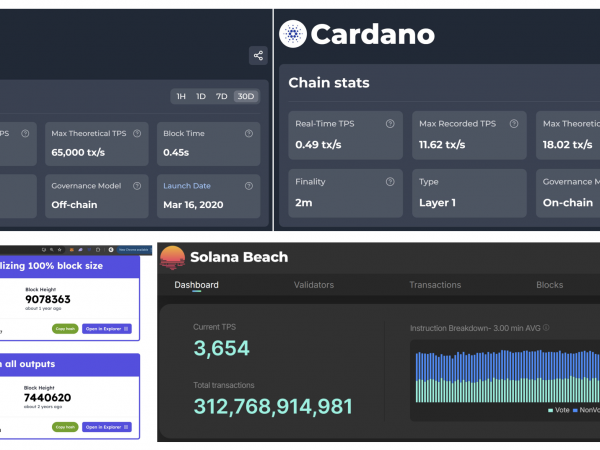The width and height of the screenshot is (600, 450).
Task: Click info icon next to Instruction Breakdown
Action: [x=546, y=328]
